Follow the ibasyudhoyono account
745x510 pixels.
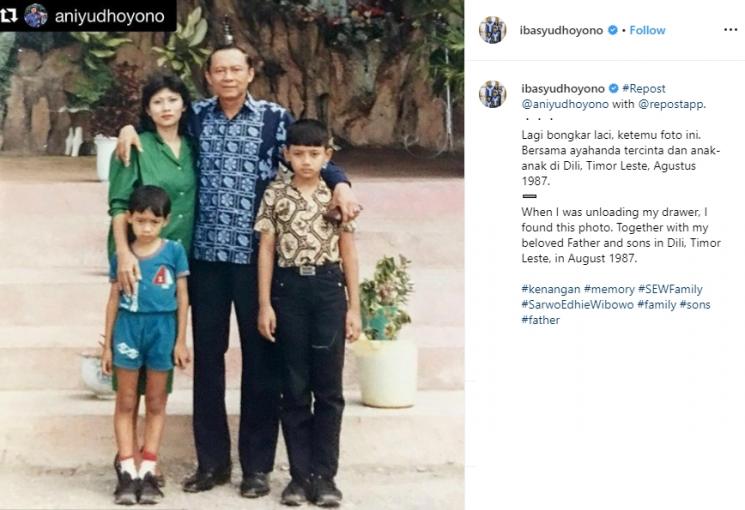[647, 30]
